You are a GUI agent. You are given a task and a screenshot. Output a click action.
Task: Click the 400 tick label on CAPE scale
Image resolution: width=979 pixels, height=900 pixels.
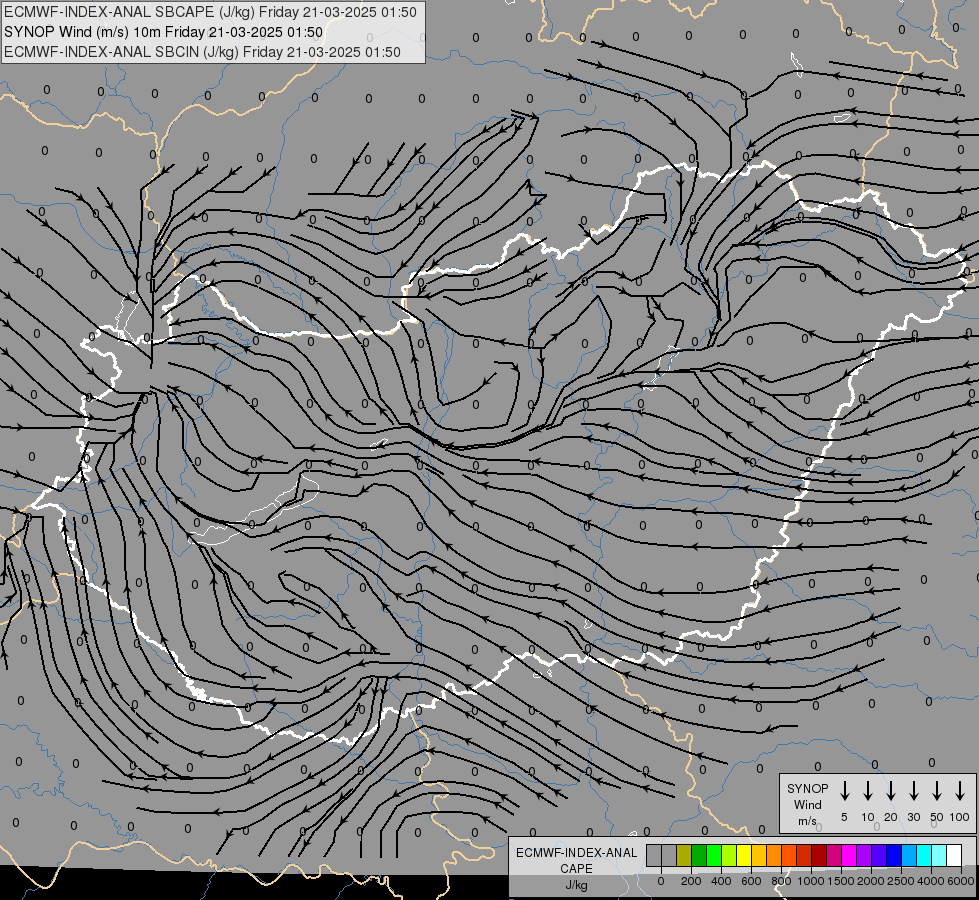coord(721,881)
